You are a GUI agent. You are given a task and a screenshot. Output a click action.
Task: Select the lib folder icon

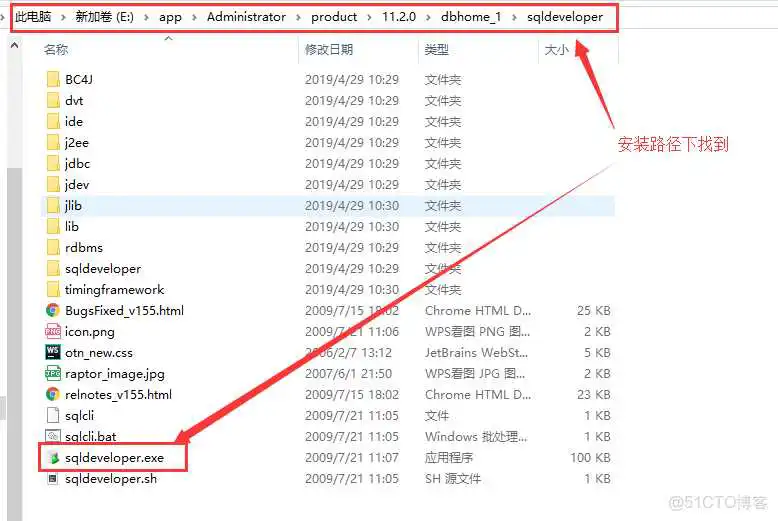(x=53, y=226)
